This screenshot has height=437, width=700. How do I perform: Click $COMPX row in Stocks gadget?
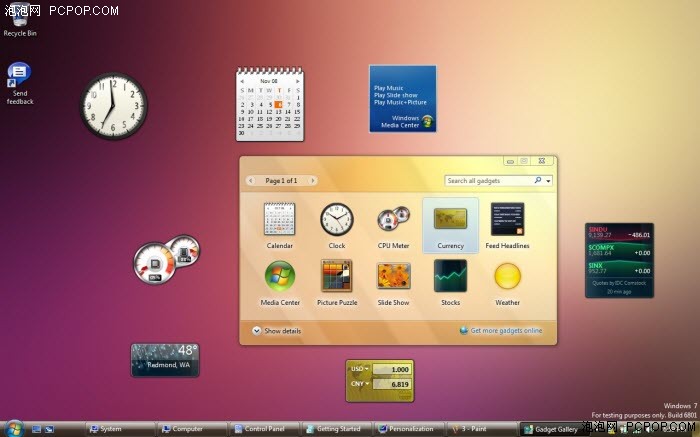click(619, 250)
